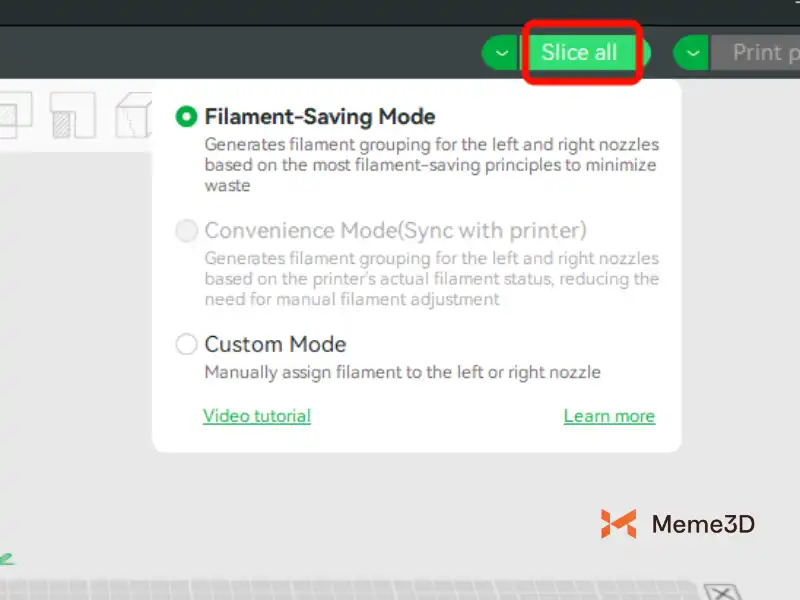Select the Custom Mode radio button

click(x=186, y=345)
